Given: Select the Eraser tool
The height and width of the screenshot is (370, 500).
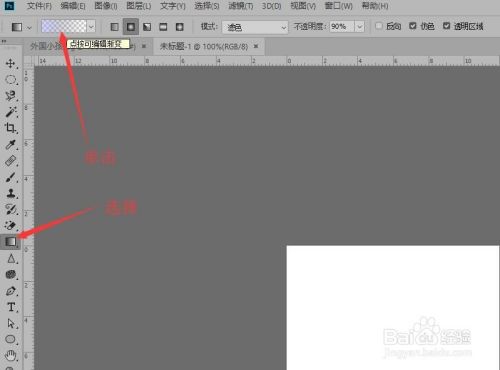Looking at the screenshot, I should [10, 226].
